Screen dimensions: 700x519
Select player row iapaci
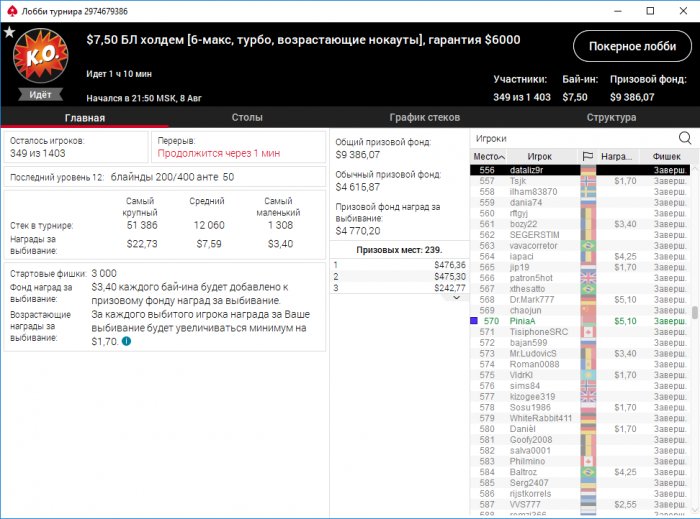point(580,256)
